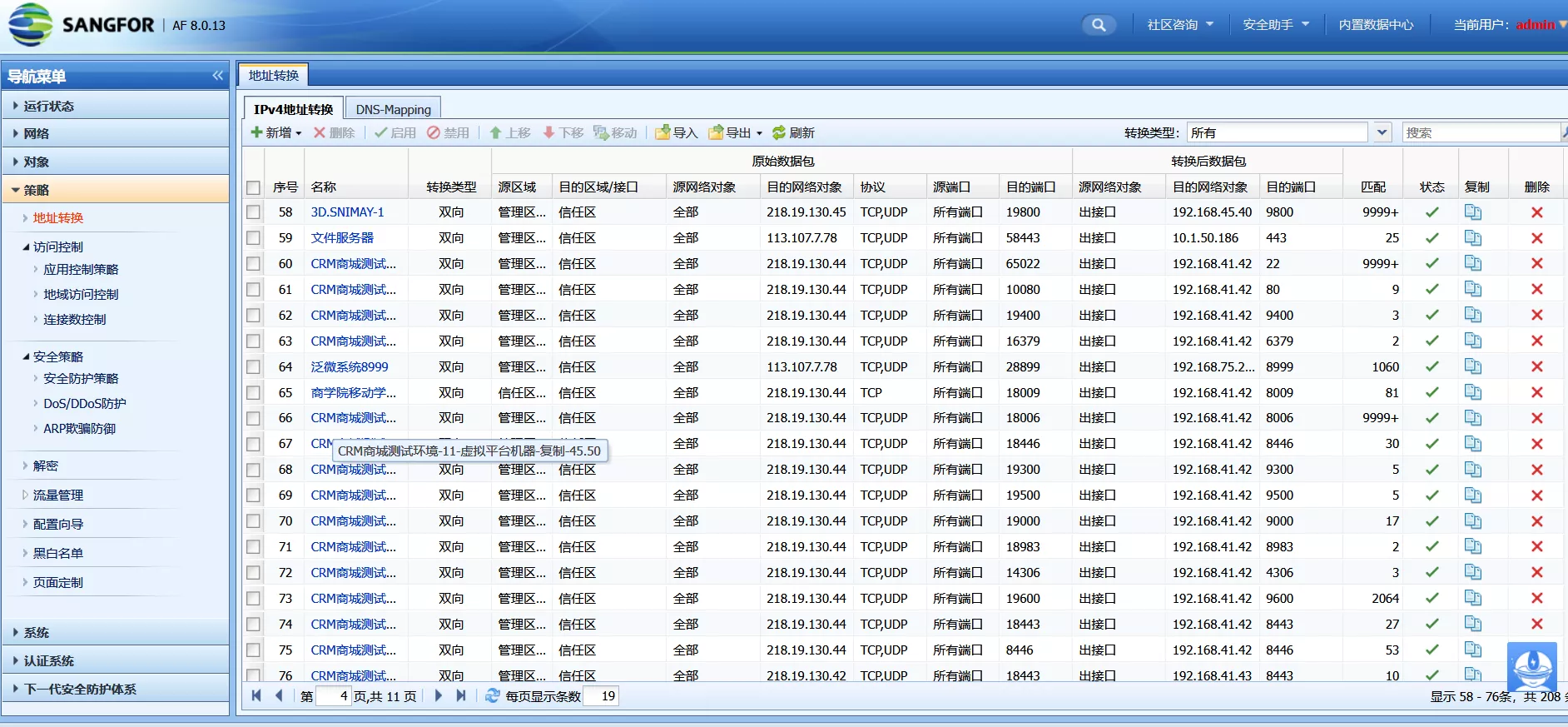This screenshot has width=1568, height=727.
Task: Delete rule 58 using the red X
Action: (1536, 212)
